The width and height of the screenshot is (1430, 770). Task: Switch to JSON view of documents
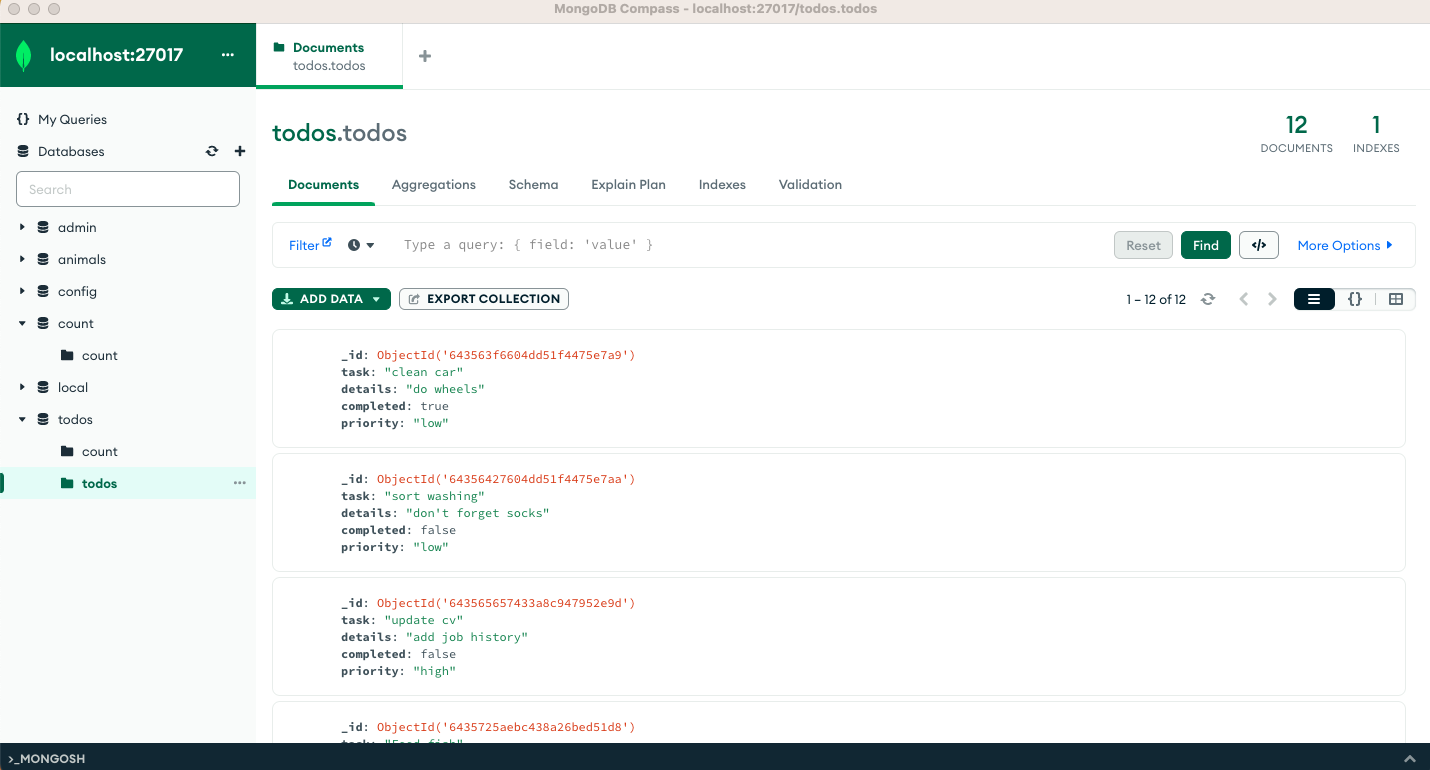point(1355,299)
